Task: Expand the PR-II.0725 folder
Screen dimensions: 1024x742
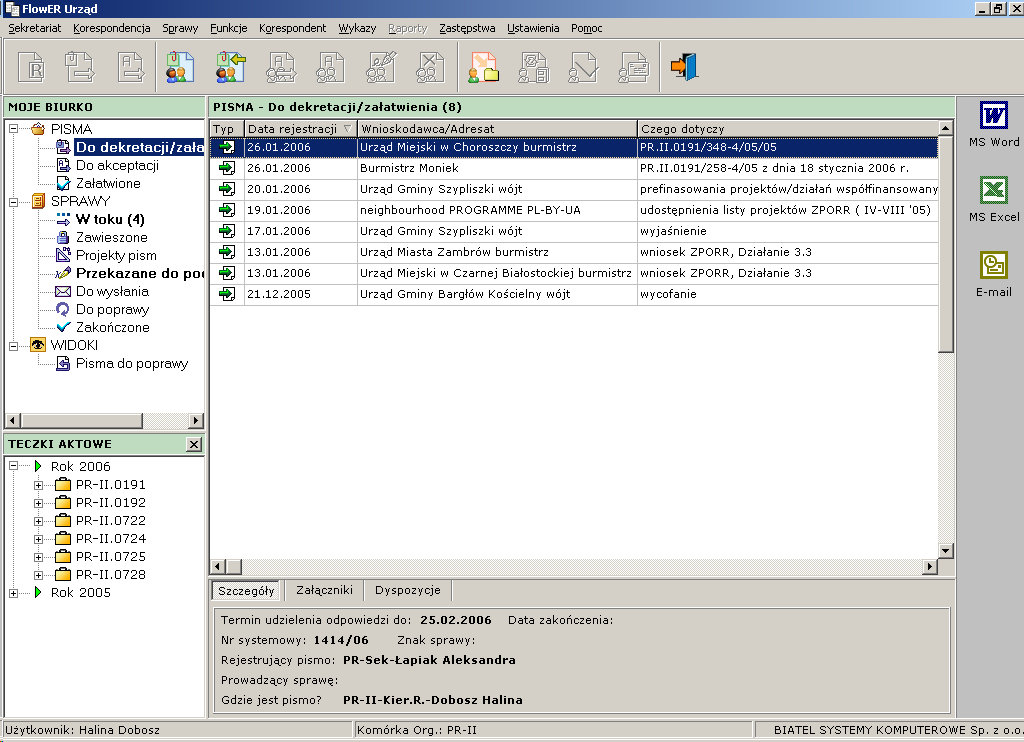Action: [x=39, y=558]
